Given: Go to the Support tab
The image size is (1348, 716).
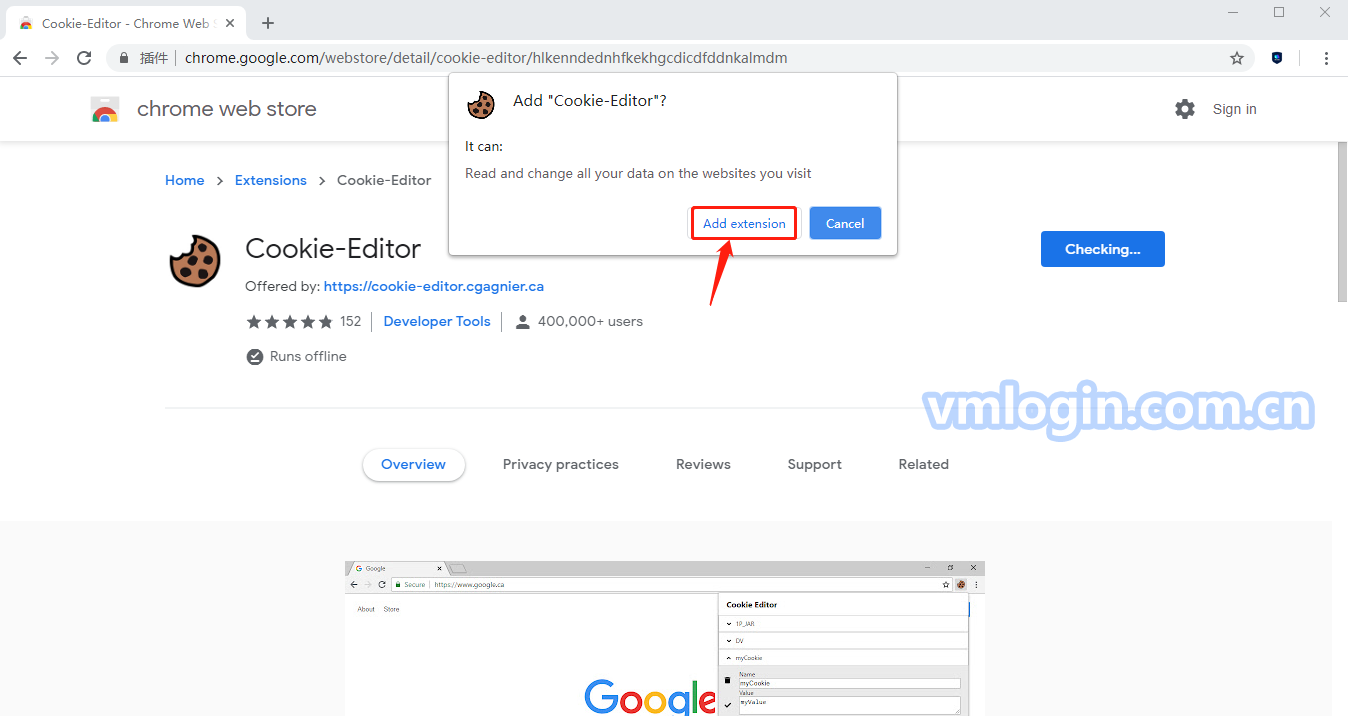Looking at the screenshot, I should (x=814, y=464).
